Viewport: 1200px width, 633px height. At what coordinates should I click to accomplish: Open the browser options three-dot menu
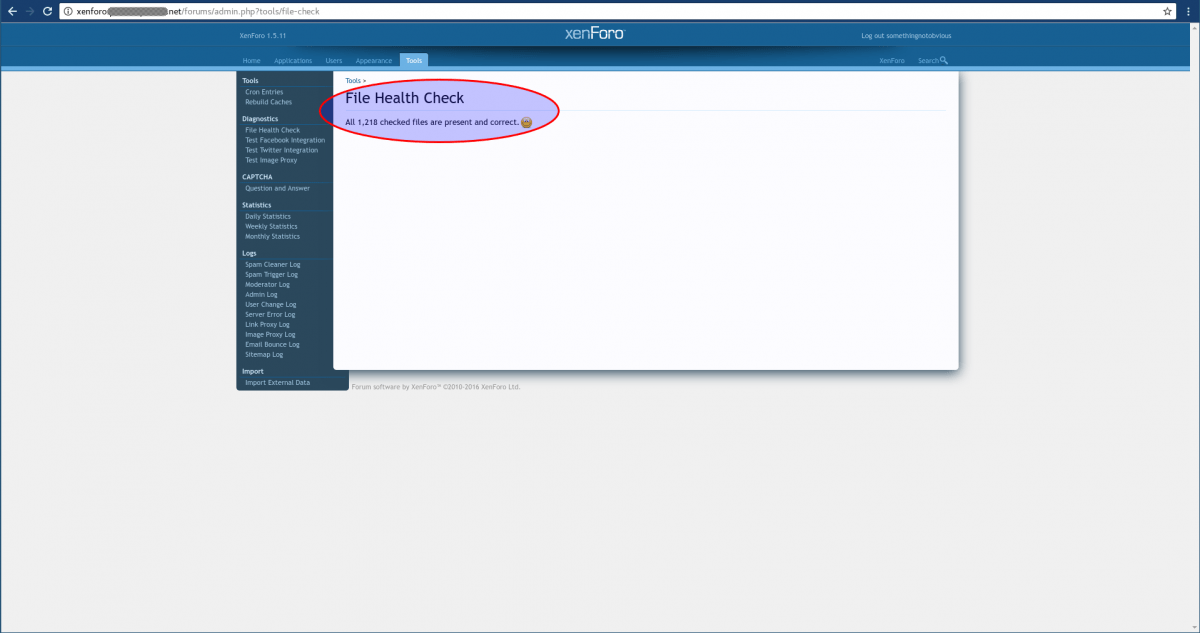[1187, 11]
